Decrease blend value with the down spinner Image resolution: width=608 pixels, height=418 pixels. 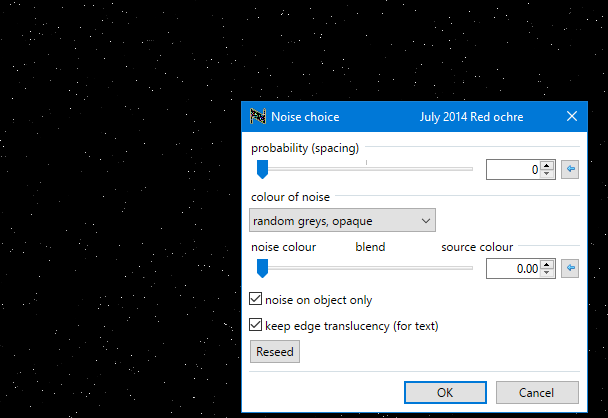(547, 272)
